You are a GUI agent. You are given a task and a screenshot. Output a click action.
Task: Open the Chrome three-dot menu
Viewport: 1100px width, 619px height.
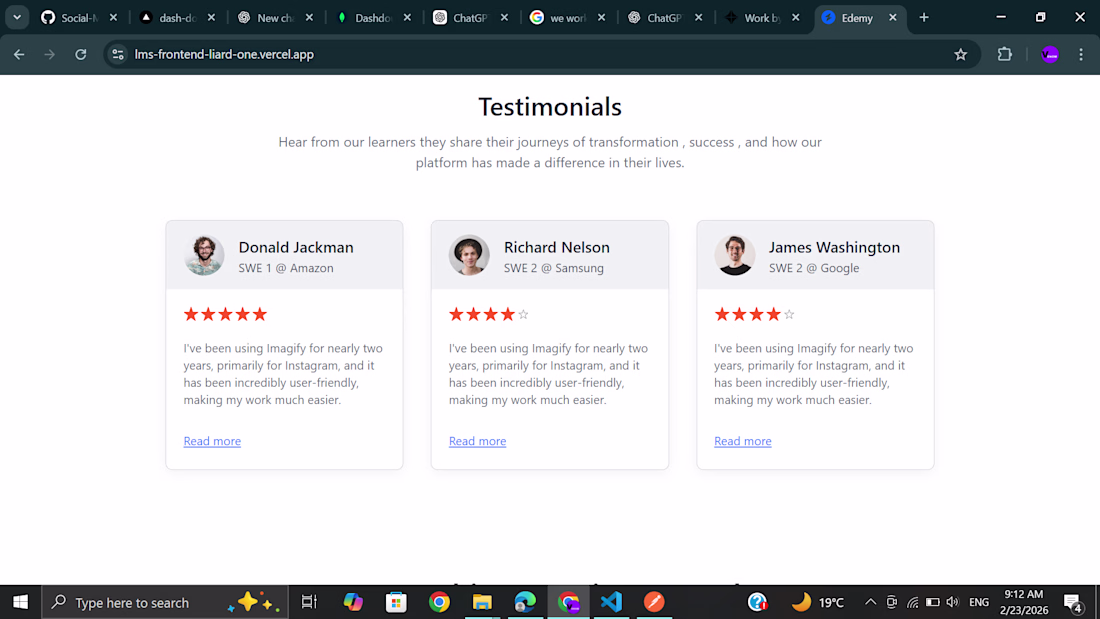(x=1081, y=54)
